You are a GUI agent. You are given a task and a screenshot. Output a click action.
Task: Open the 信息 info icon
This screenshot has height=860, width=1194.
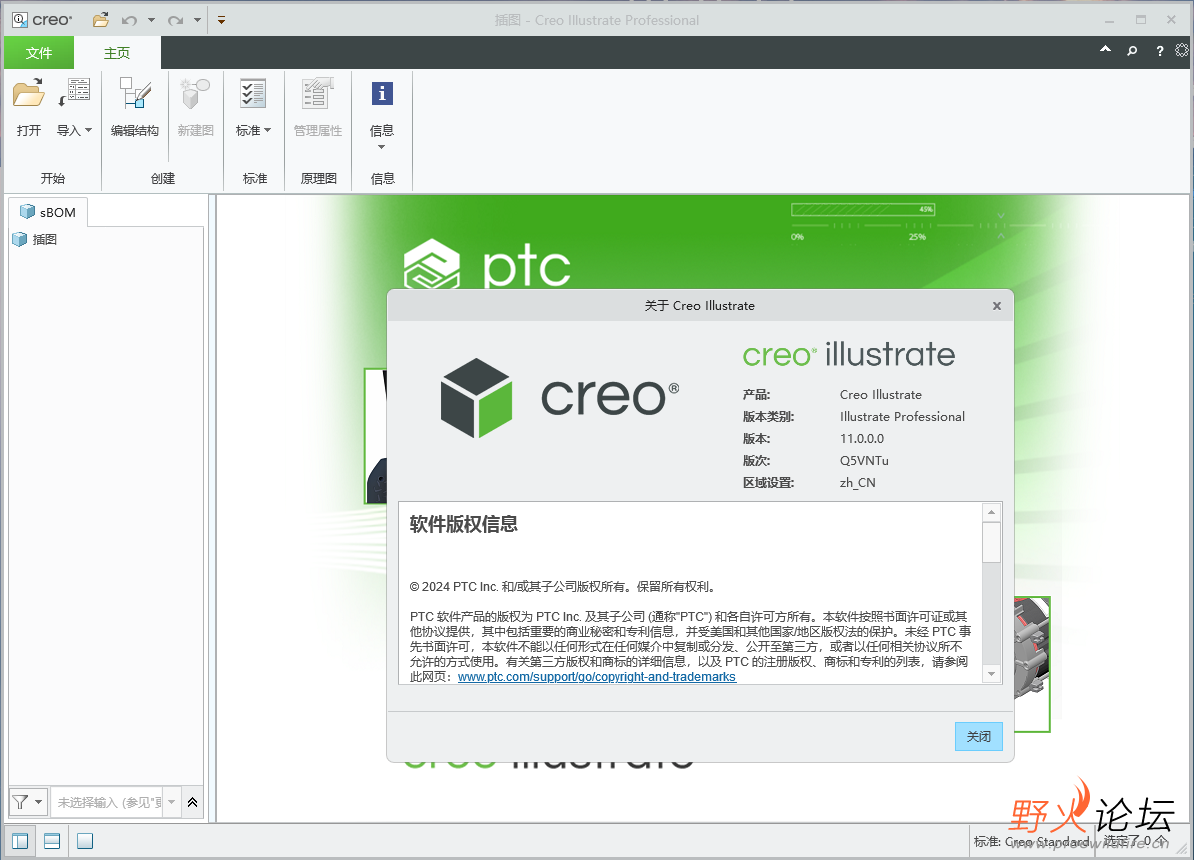click(382, 93)
